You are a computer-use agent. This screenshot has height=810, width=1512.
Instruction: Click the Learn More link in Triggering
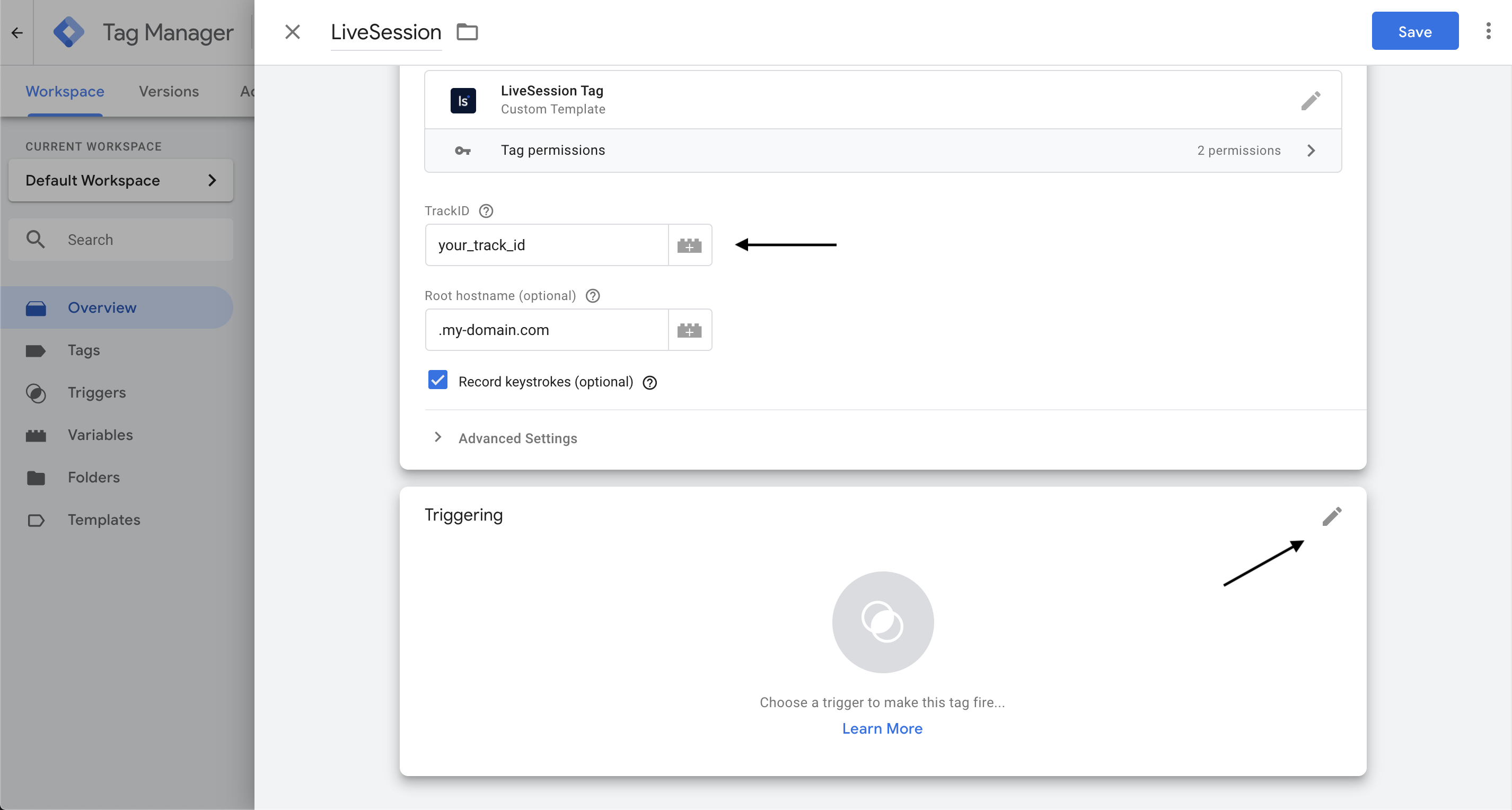(882, 728)
